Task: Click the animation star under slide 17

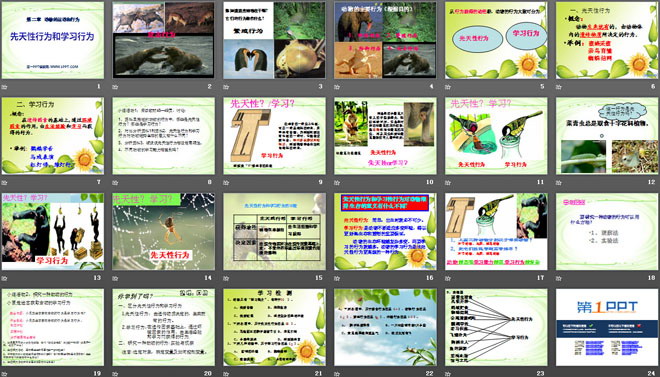Action: [x=448, y=278]
